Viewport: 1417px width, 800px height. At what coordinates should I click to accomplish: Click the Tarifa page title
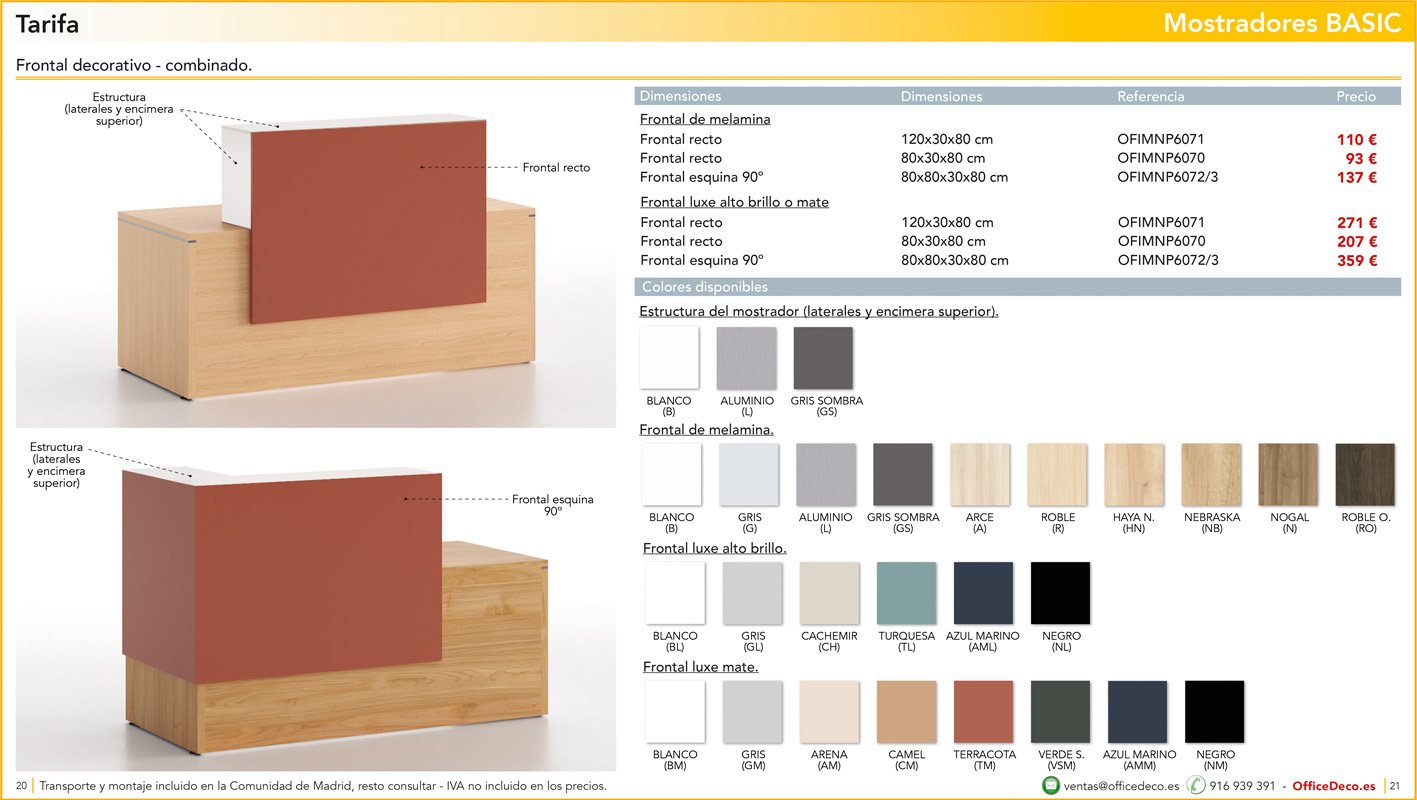[x=47, y=24]
